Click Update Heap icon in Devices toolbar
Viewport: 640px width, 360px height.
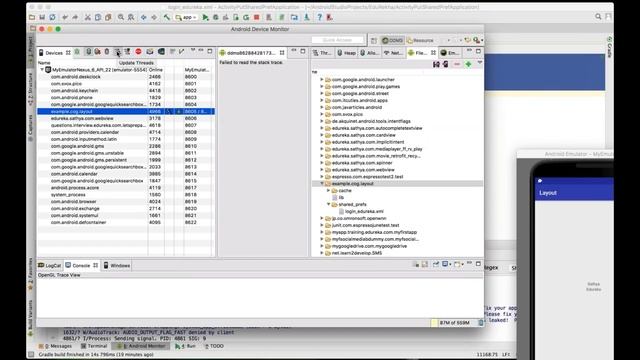tap(88, 52)
